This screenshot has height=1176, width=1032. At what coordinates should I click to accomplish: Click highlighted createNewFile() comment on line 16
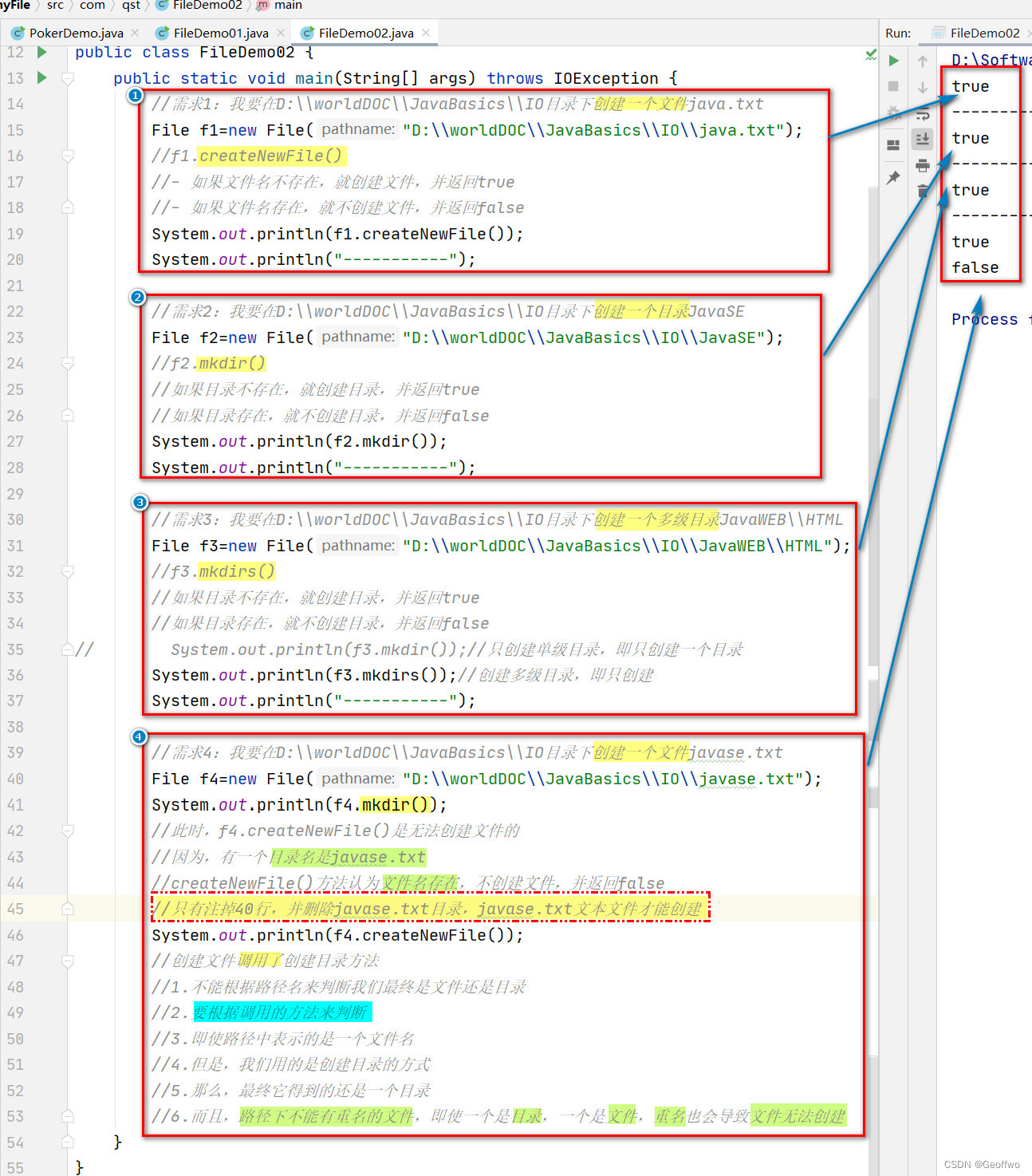(x=270, y=156)
